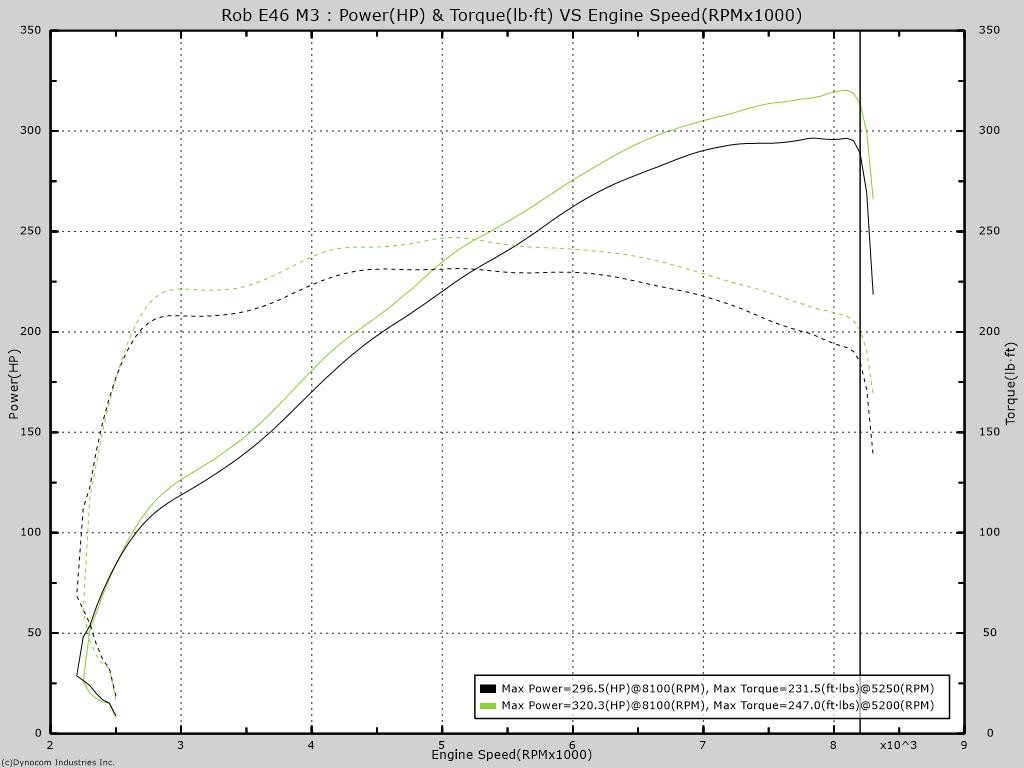Click the Power(HP) left axis label
The image size is (1024, 768).
tap(14, 384)
